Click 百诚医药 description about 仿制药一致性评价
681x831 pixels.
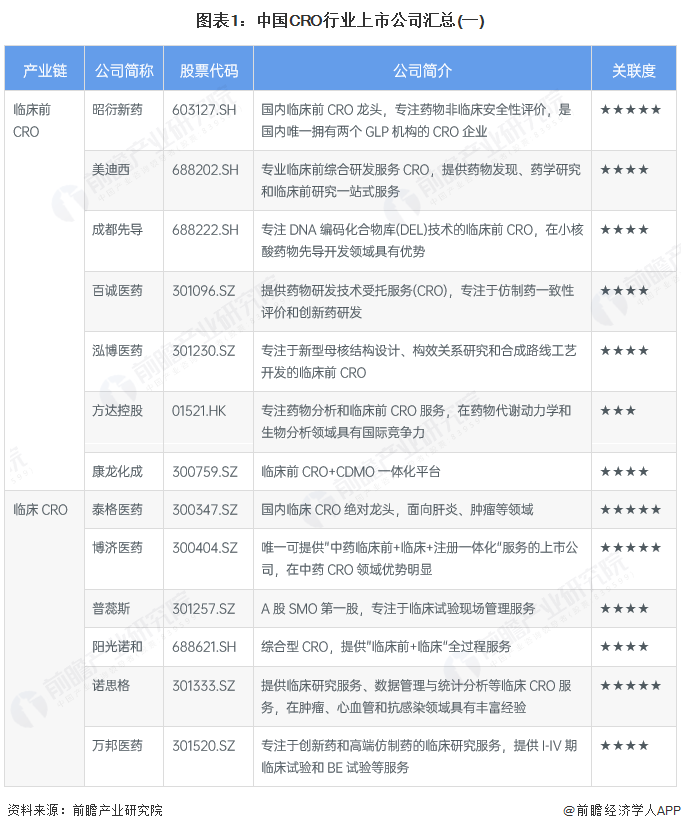(418, 301)
